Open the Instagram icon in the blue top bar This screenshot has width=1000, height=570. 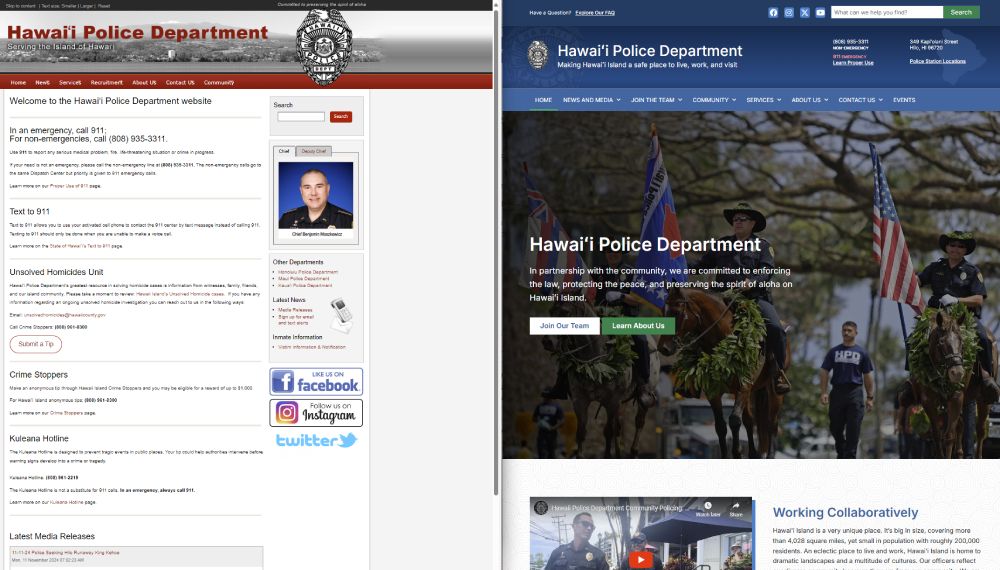[x=789, y=13]
